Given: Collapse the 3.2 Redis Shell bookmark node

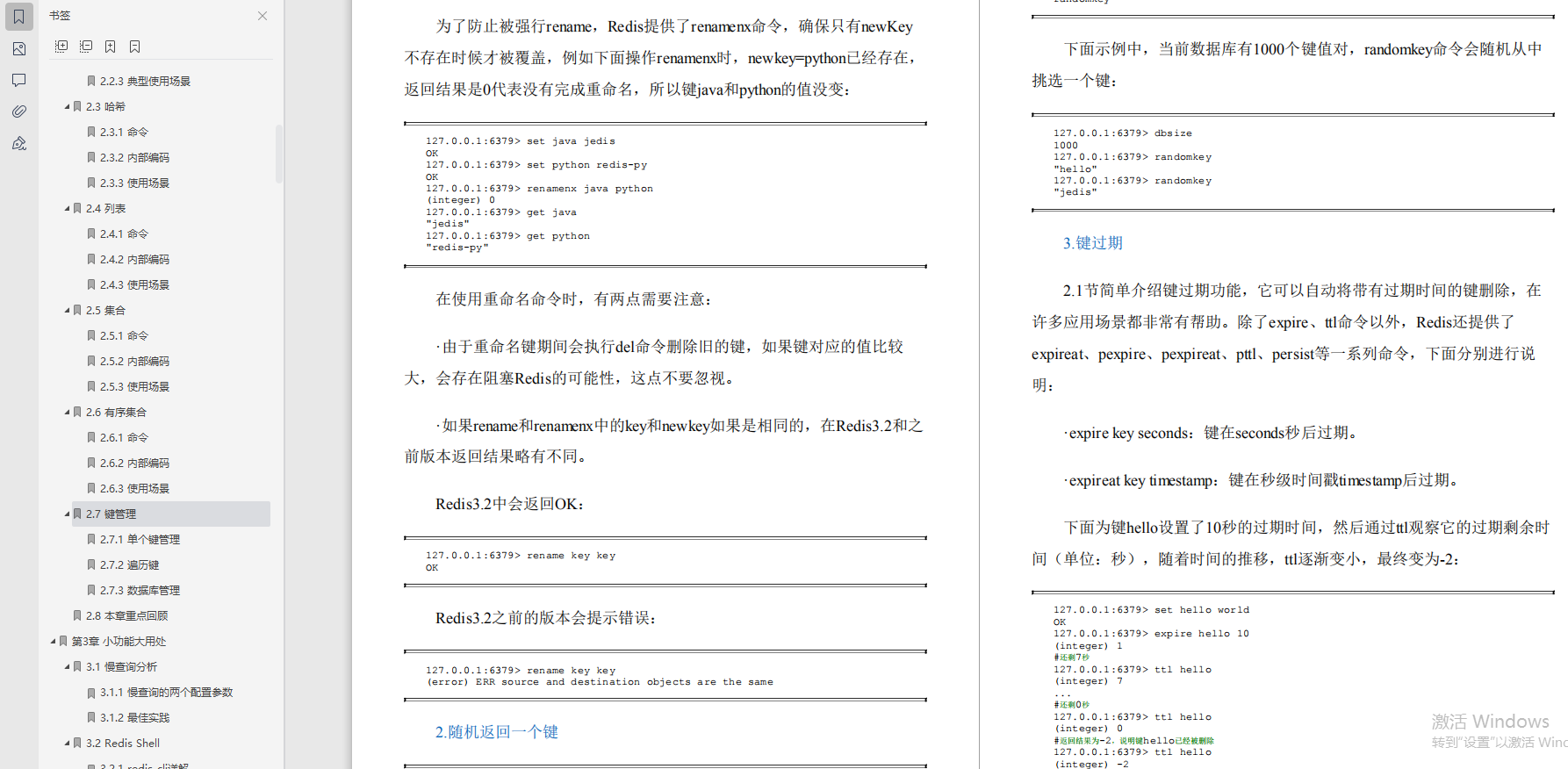Looking at the screenshot, I should (67, 743).
